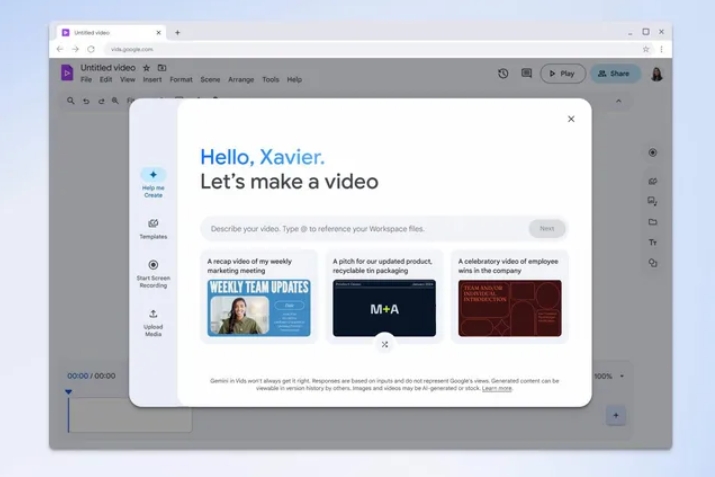Click the Undo toolbar icon
This screenshot has height=477, width=715.
[x=86, y=101]
